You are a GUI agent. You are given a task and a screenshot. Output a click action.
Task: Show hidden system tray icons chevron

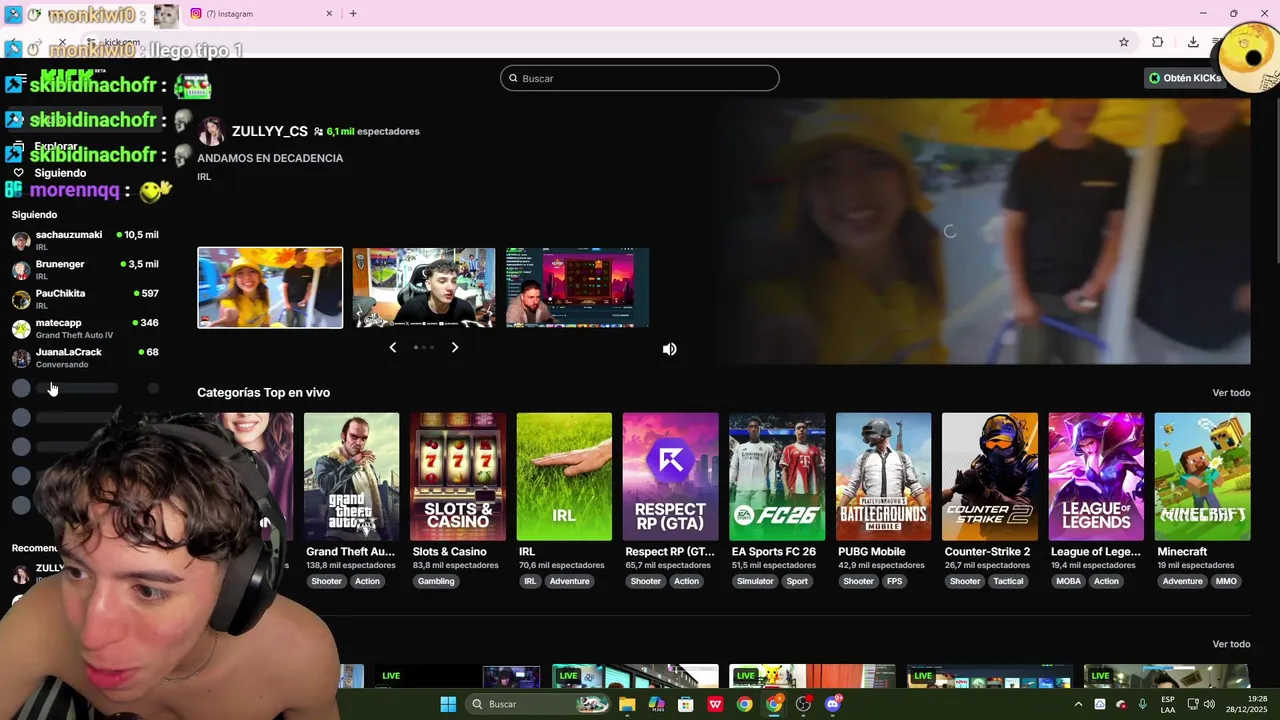1078,704
